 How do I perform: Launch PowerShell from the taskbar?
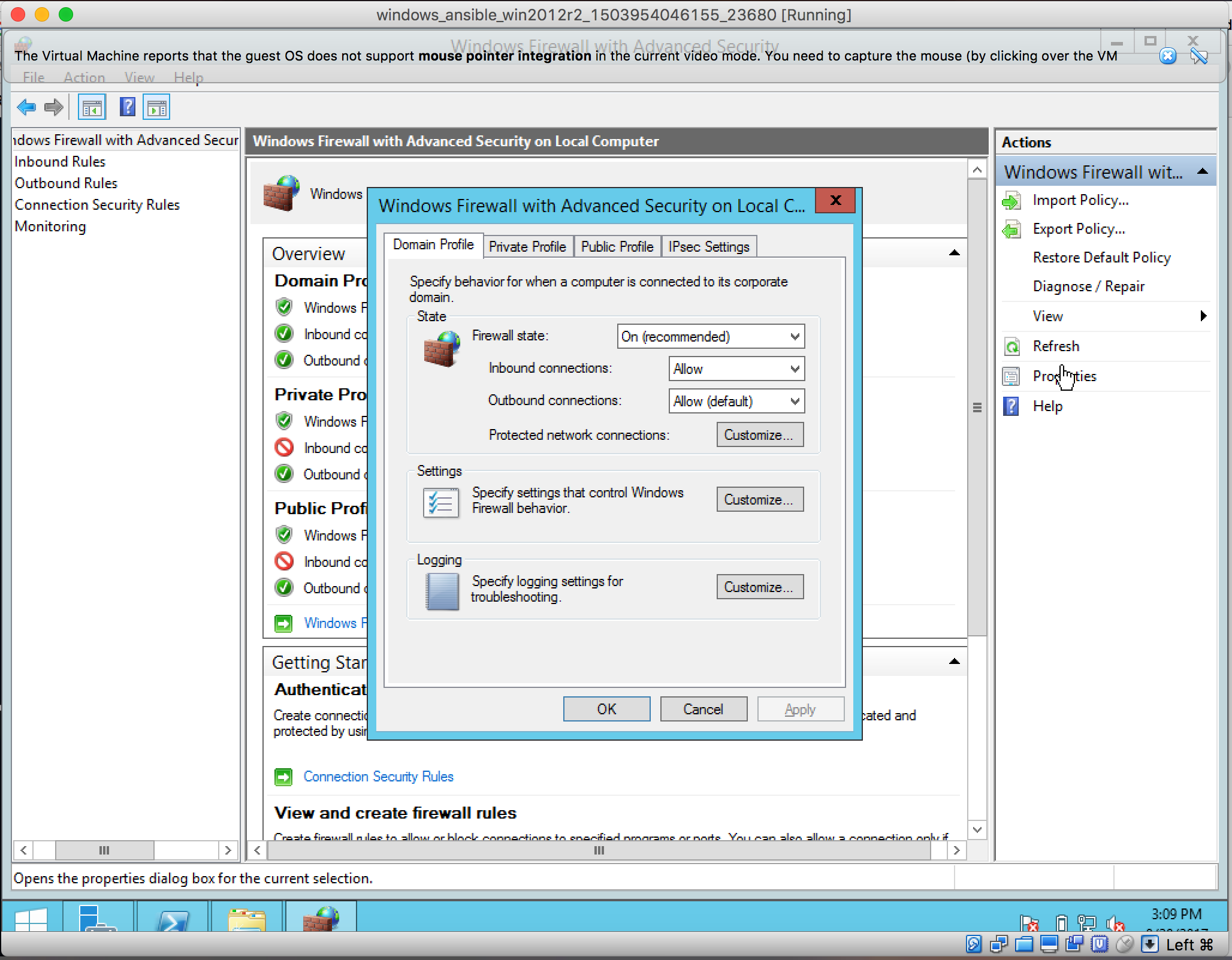coord(173,917)
